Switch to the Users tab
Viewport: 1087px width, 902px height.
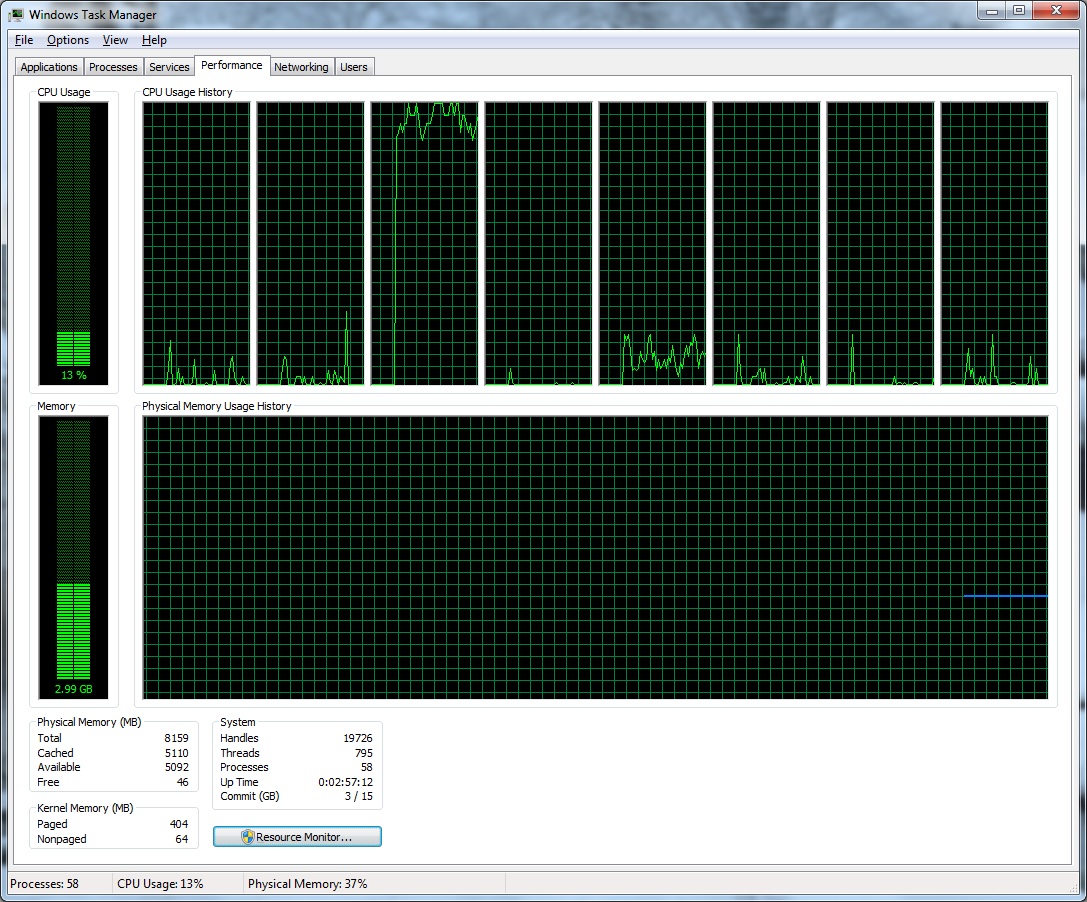(354, 67)
